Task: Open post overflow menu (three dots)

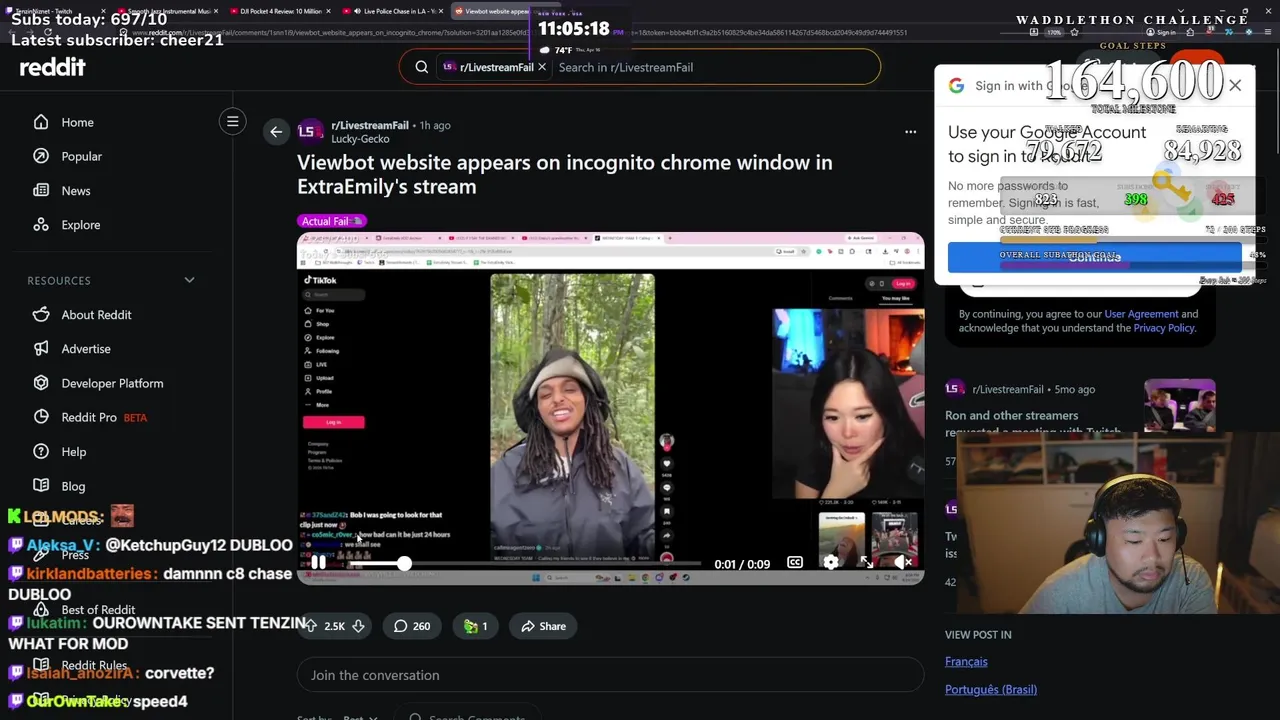Action: coord(910,131)
